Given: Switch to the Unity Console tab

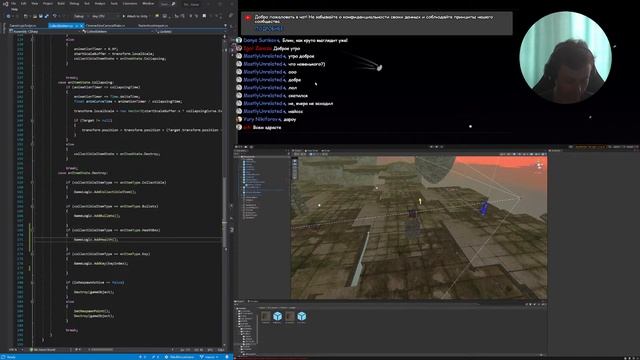Looking at the screenshot, I should (x=253, y=302).
